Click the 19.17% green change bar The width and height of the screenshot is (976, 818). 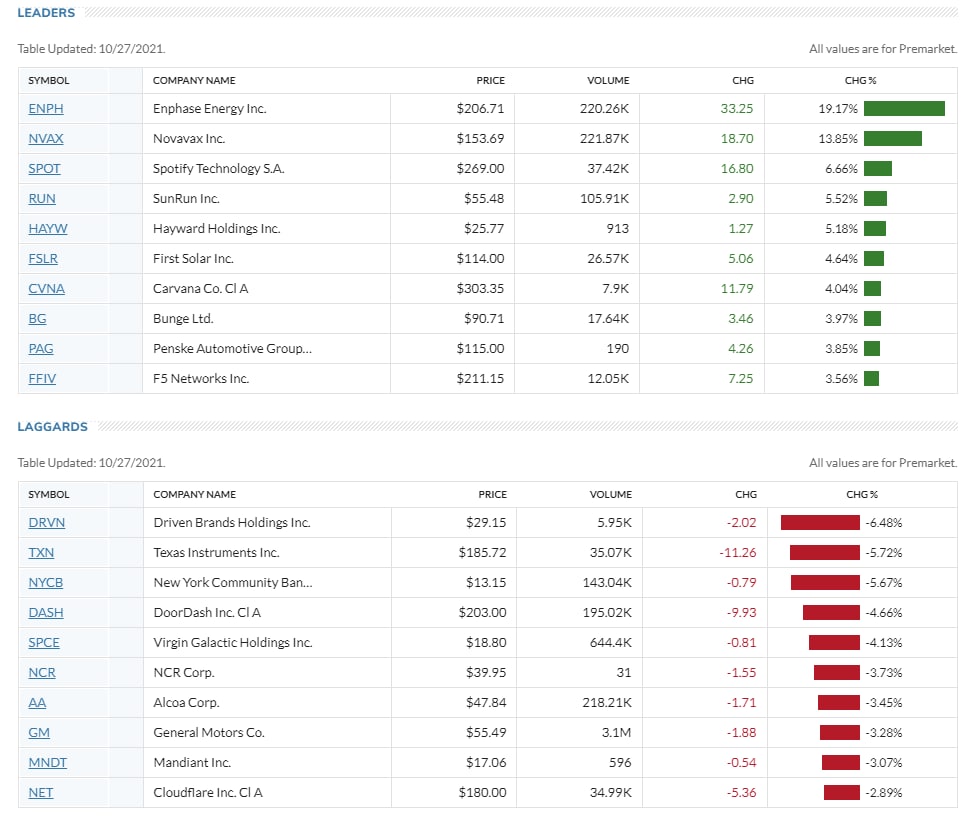click(x=904, y=108)
